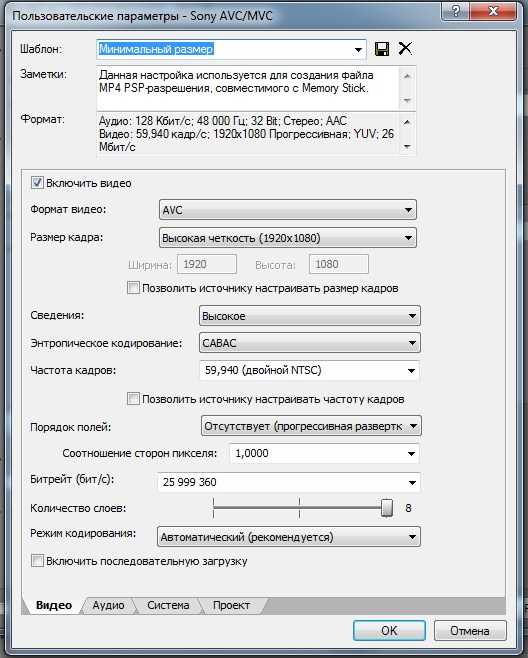
Task: Open the Частота кадров dropdown
Action: coord(309,371)
